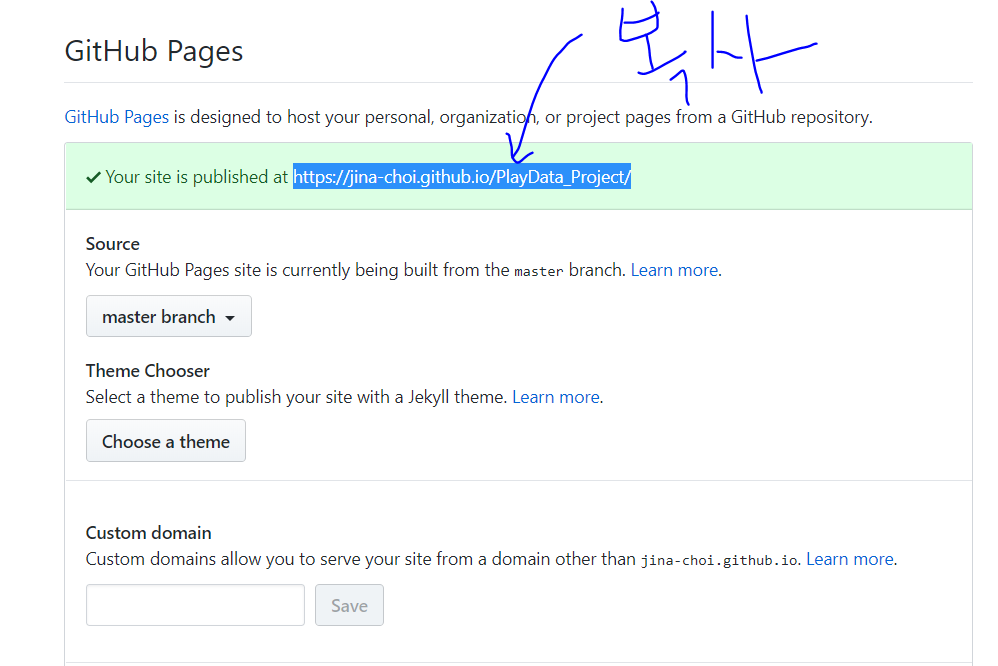The image size is (998, 666).
Task: Click Learn more link in Source section
Action: (674, 270)
